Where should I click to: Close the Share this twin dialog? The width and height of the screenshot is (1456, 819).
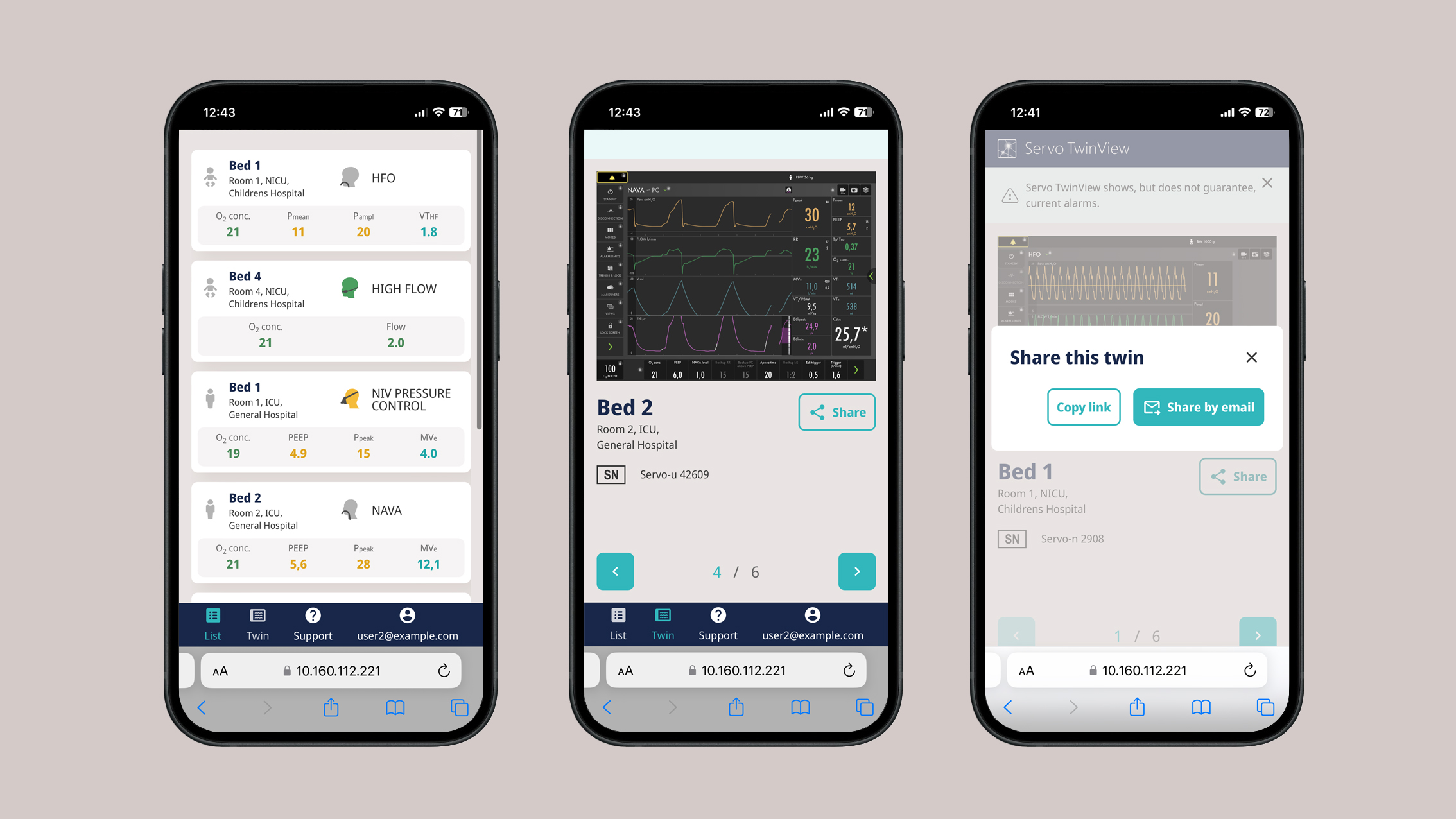[x=1252, y=357]
